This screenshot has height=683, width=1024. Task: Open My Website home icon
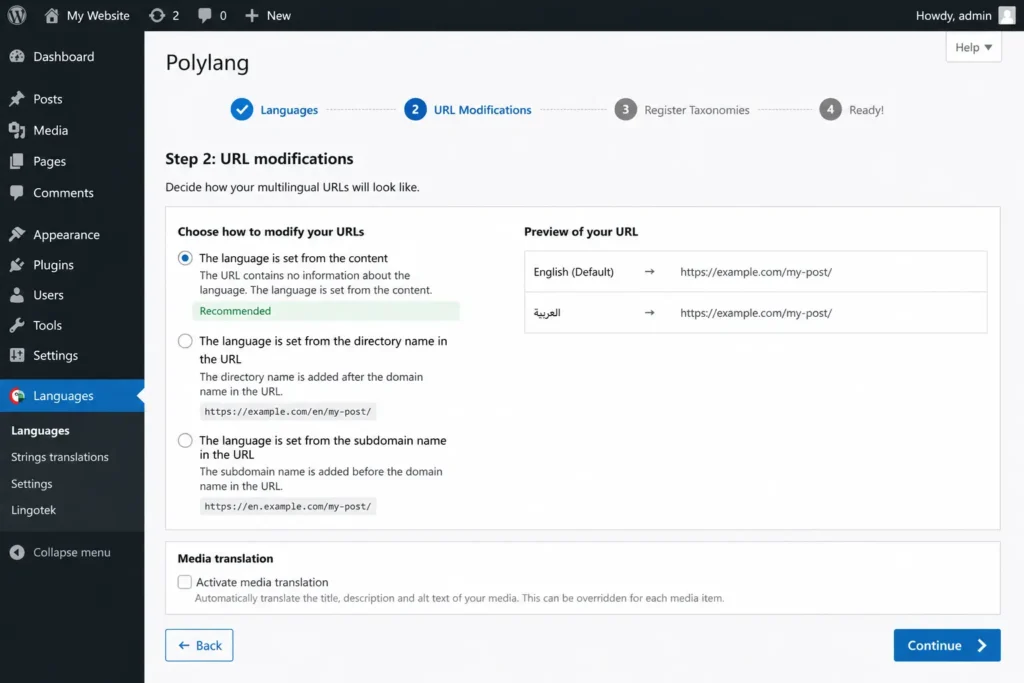52,15
